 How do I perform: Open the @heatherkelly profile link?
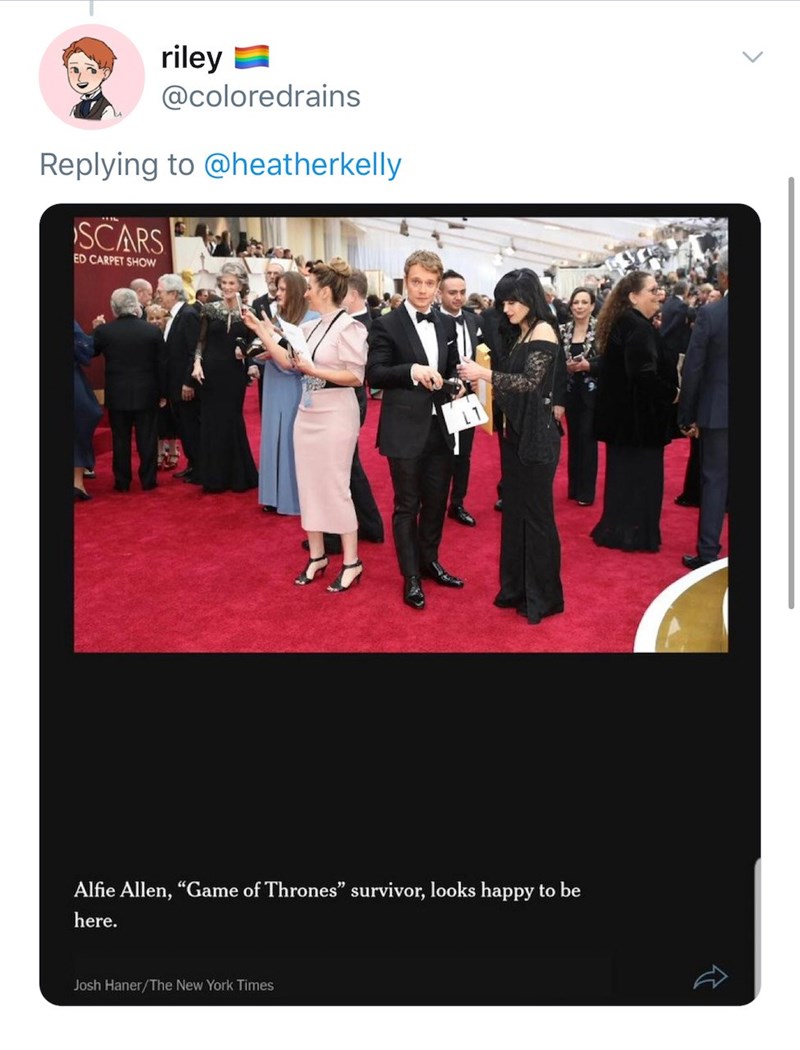click(x=302, y=165)
